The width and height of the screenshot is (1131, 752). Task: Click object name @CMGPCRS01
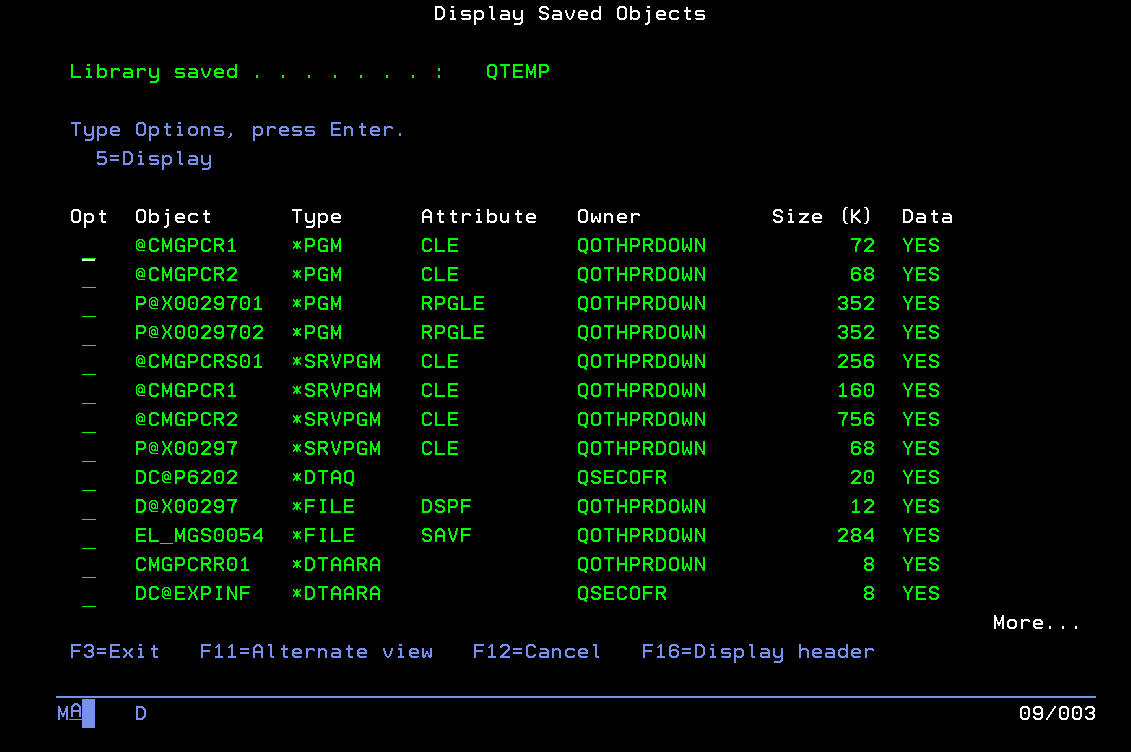[x=199, y=361]
